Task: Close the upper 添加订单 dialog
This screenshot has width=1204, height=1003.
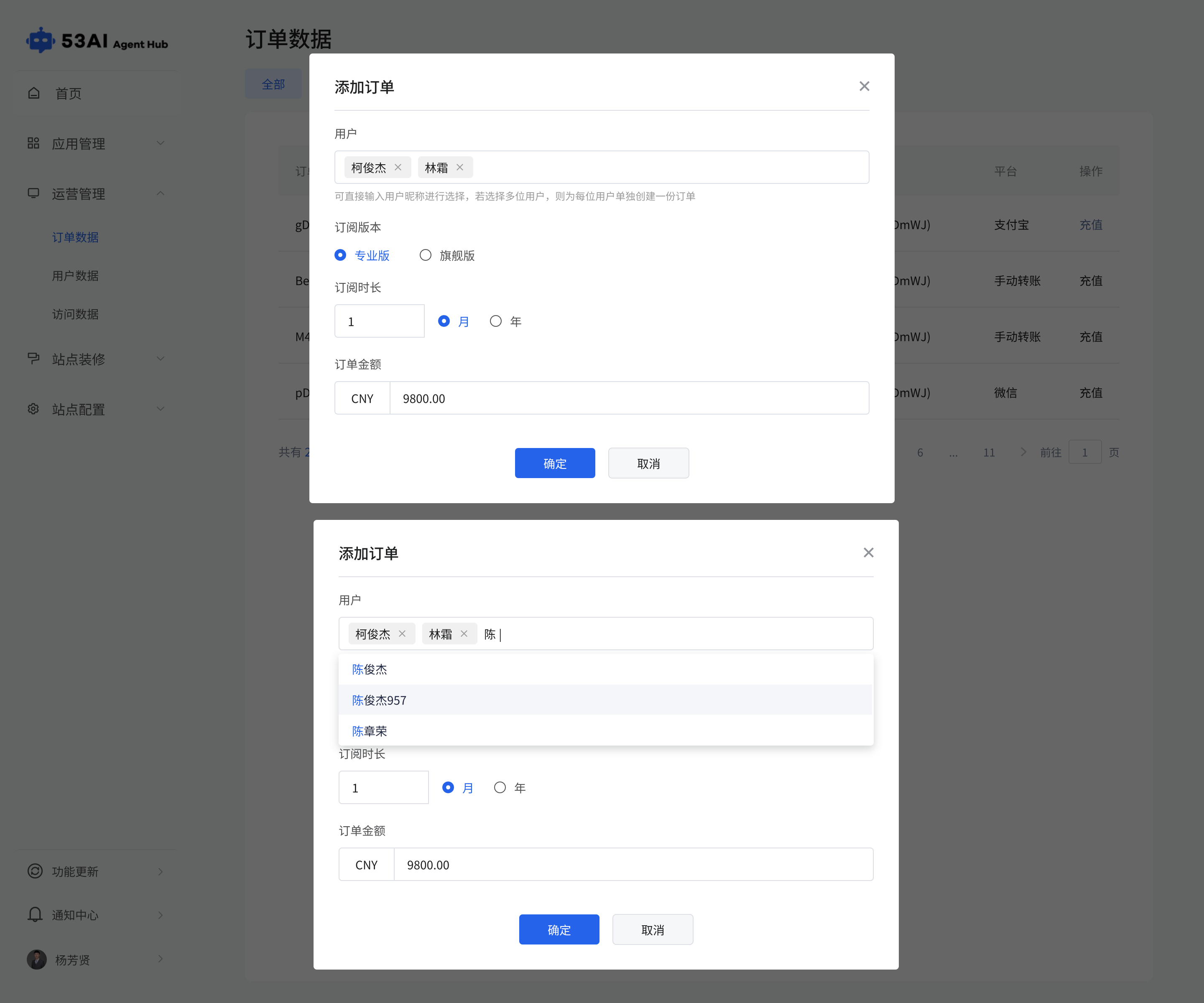Action: pyautogui.click(x=865, y=86)
